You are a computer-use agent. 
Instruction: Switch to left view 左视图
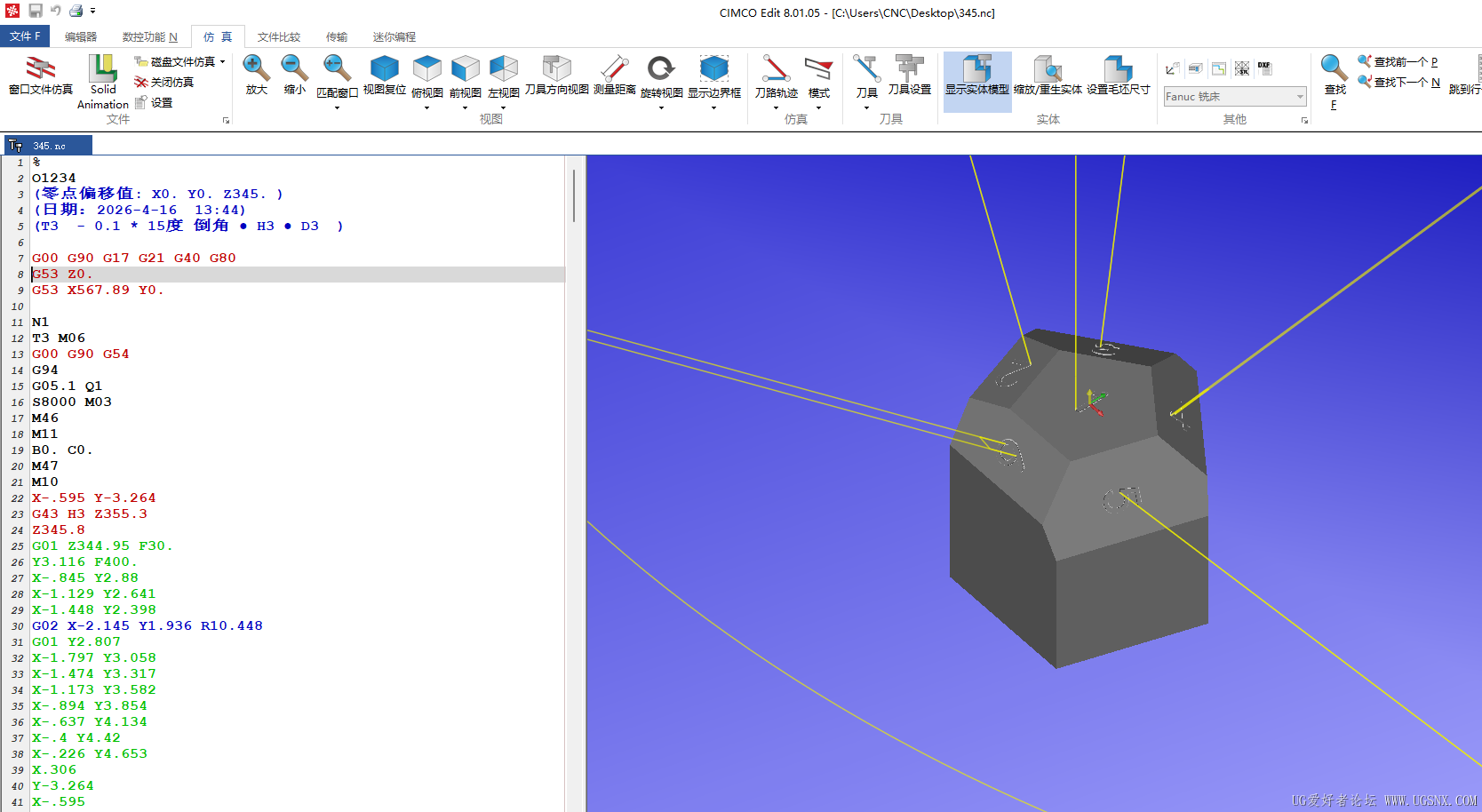(504, 76)
